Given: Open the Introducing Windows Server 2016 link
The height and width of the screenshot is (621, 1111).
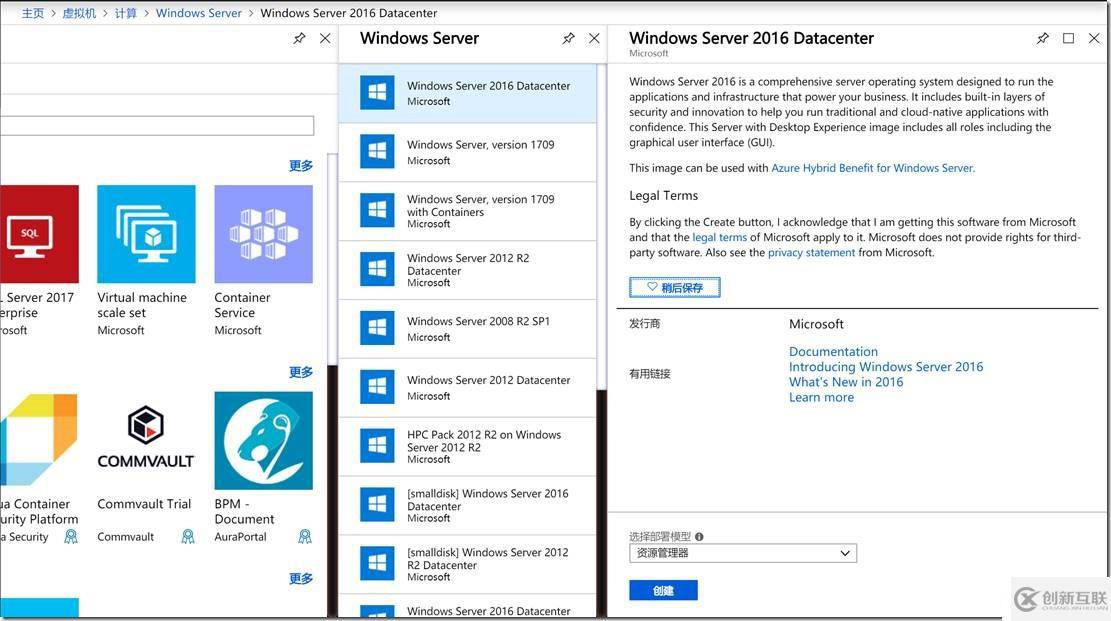Looking at the screenshot, I should point(886,365).
